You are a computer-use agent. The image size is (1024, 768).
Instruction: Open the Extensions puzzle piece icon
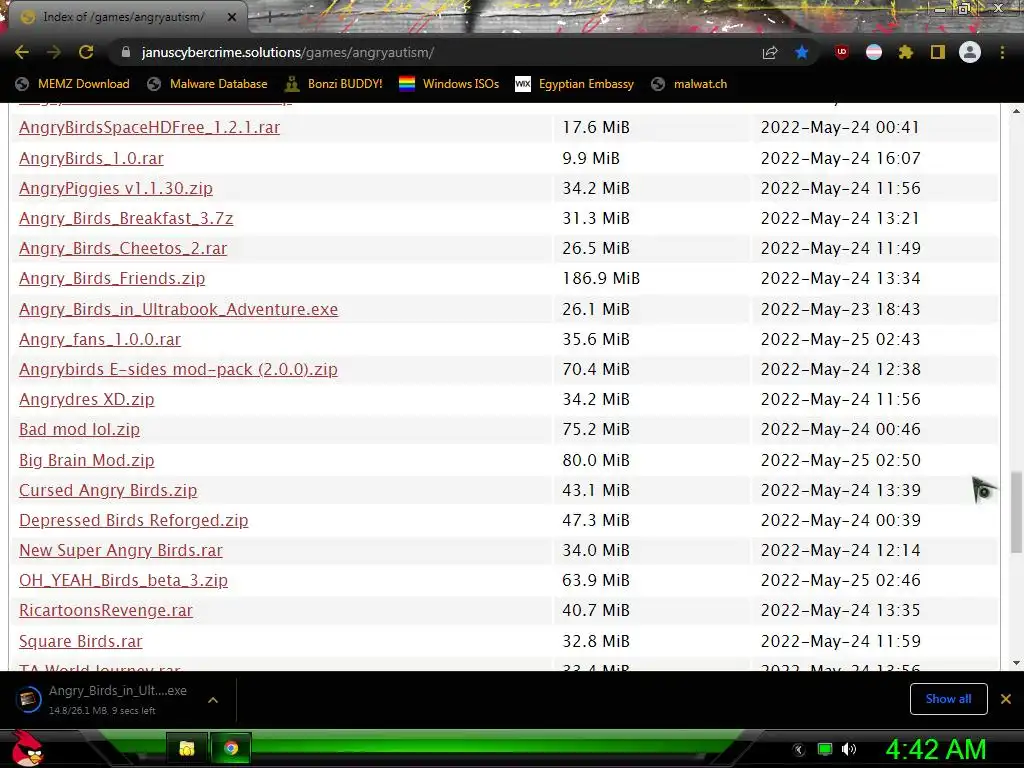pyautogui.click(x=906, y=53)
